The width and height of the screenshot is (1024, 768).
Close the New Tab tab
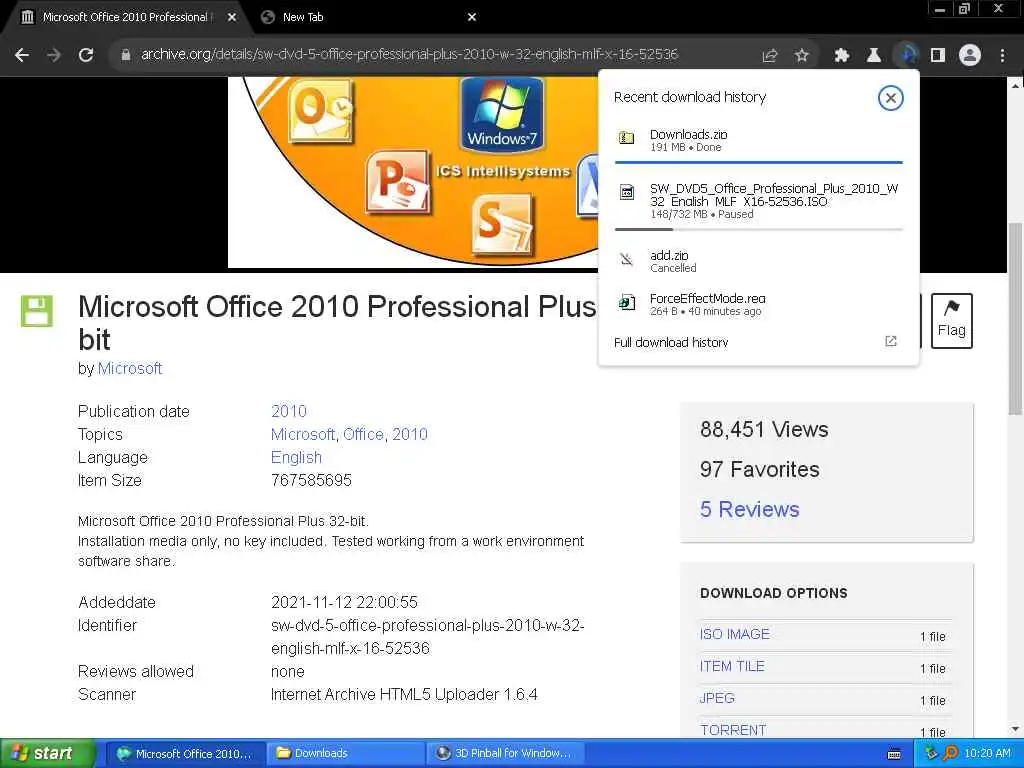(472, 17)
